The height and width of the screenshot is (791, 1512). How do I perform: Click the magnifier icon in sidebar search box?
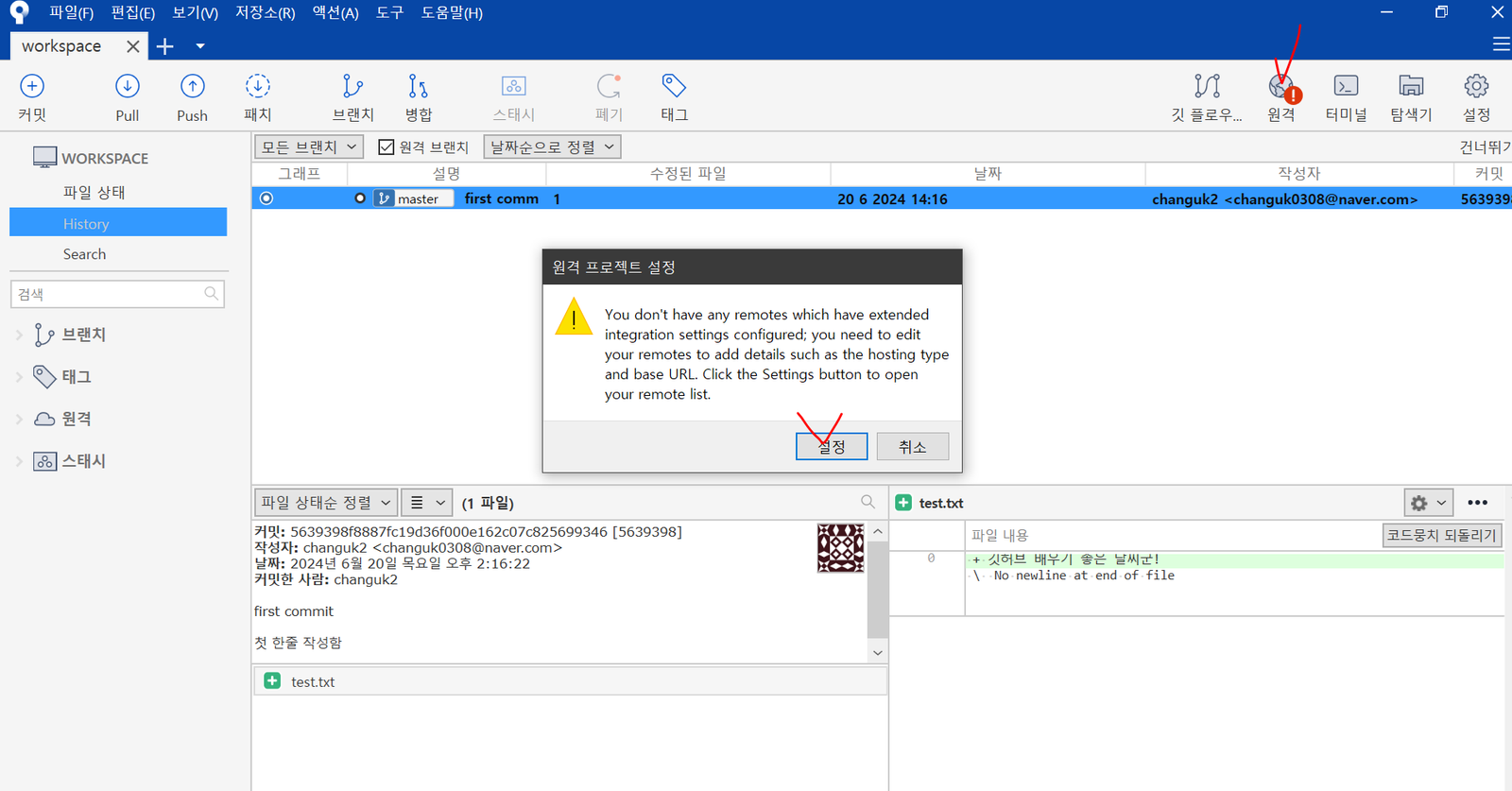point(212,294)
